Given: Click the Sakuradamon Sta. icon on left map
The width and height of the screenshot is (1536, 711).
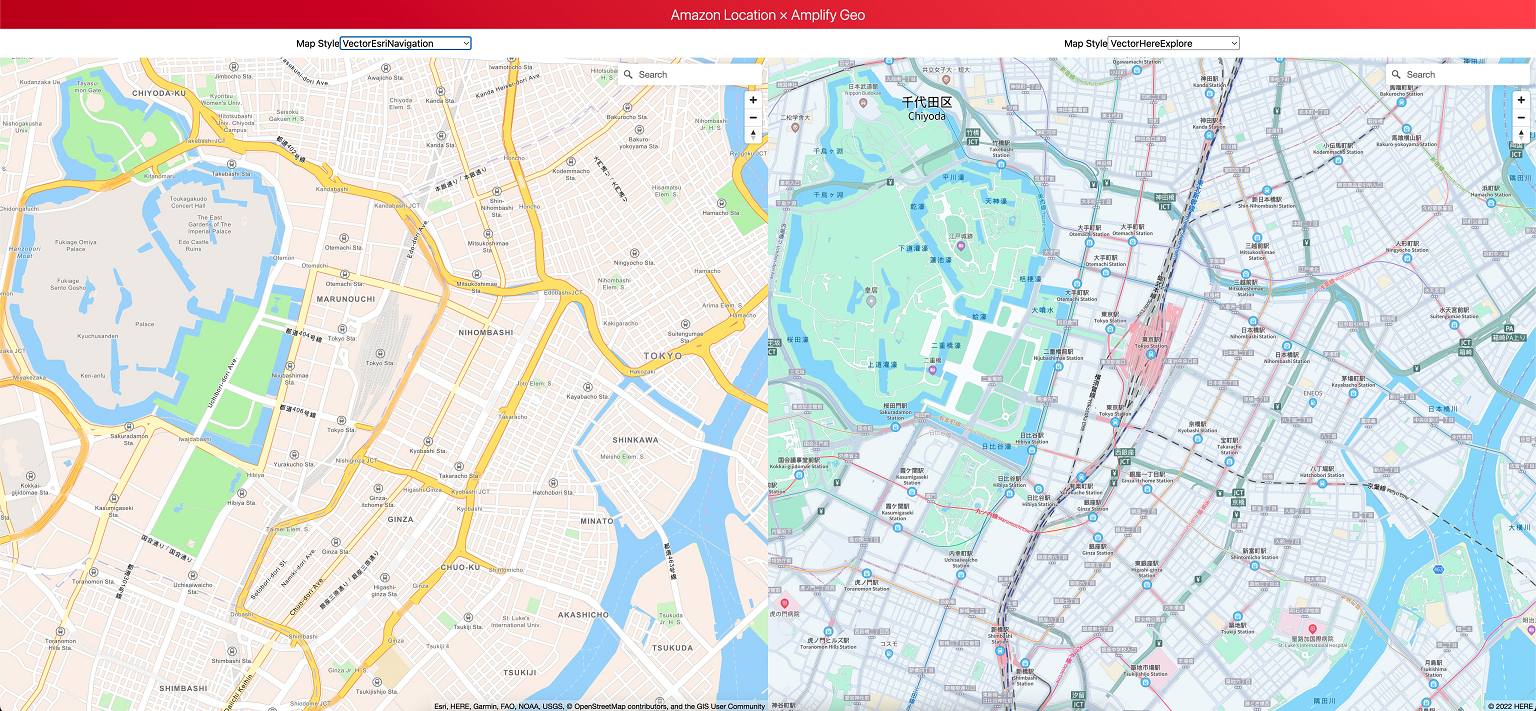Looking at the screenshot, I should tap(129, 426).
